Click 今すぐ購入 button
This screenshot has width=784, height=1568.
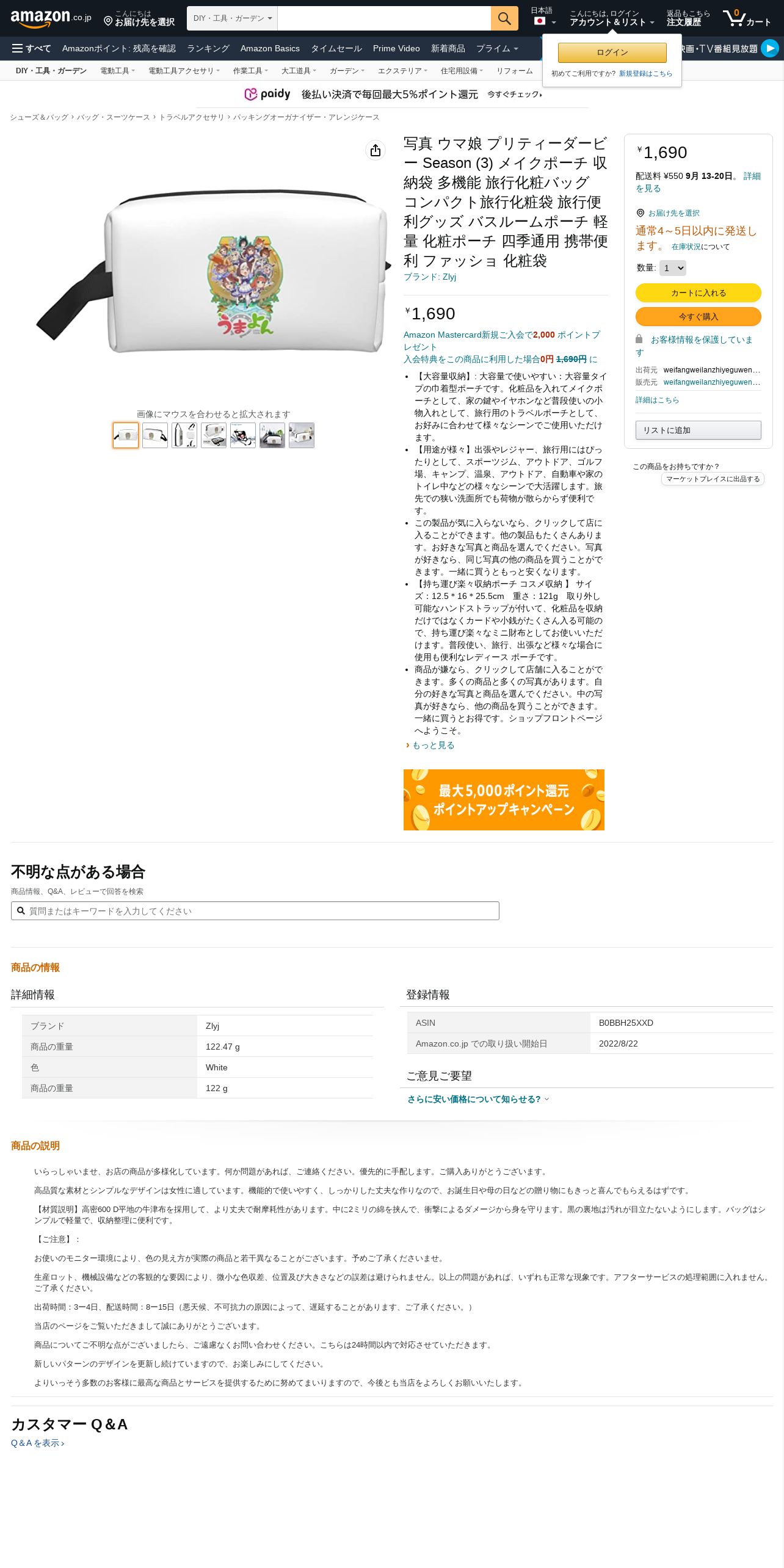[x=699, y=316]
